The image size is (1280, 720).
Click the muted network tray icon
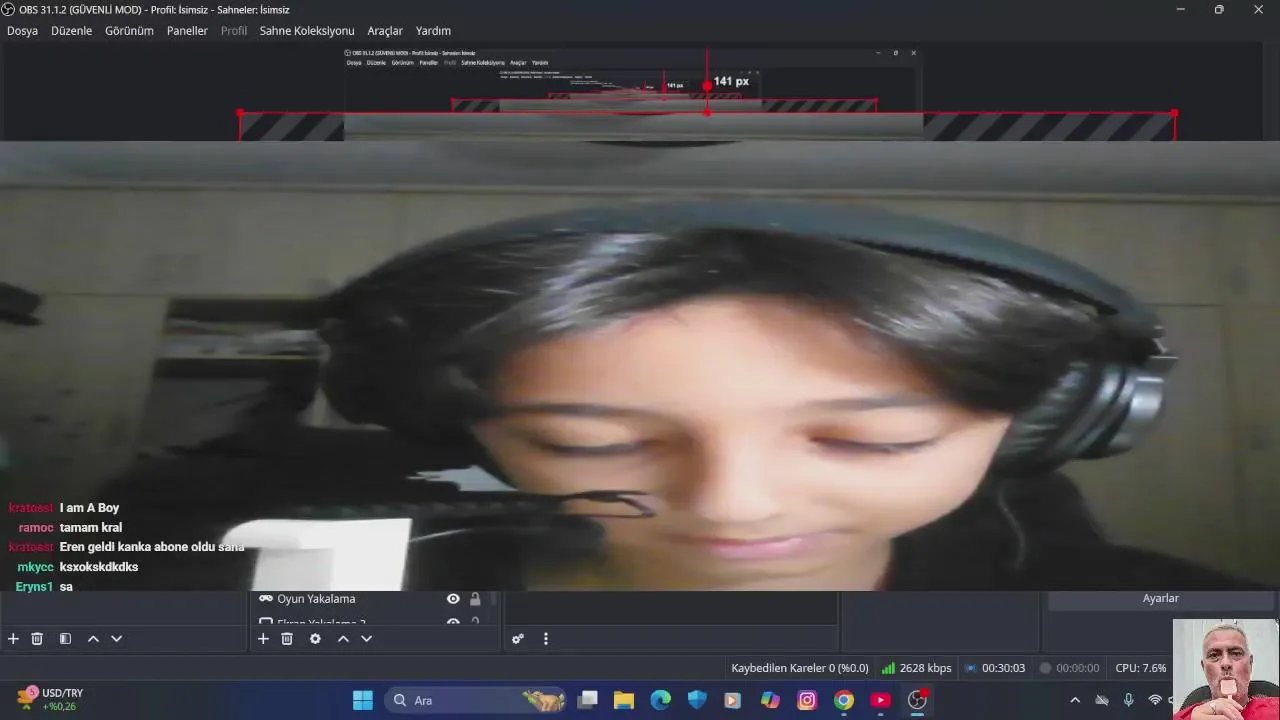coord(1102,700)
